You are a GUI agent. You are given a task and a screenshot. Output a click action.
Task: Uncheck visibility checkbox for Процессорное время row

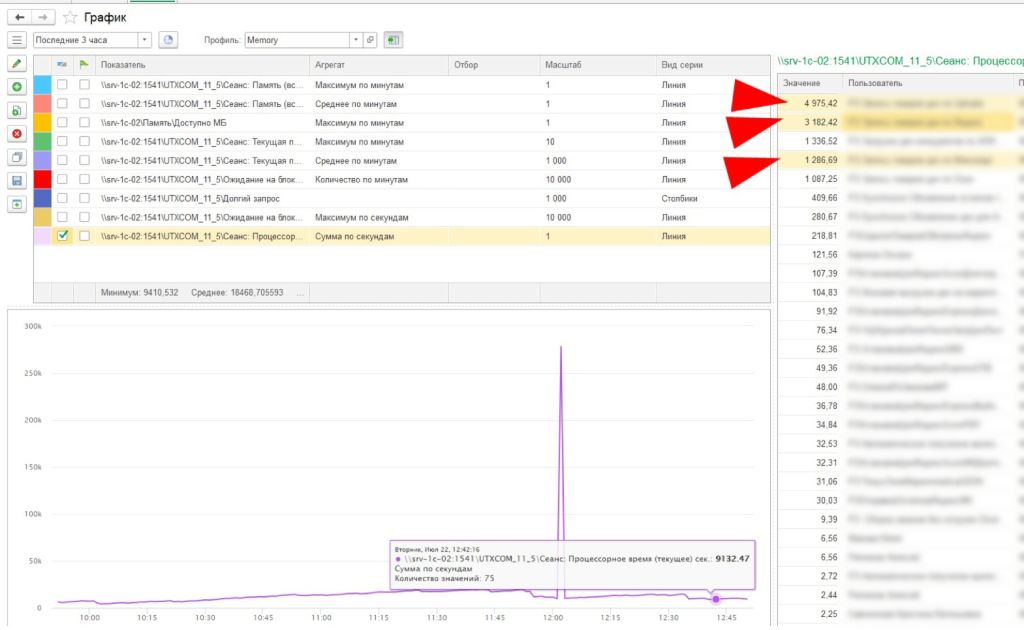63,236
